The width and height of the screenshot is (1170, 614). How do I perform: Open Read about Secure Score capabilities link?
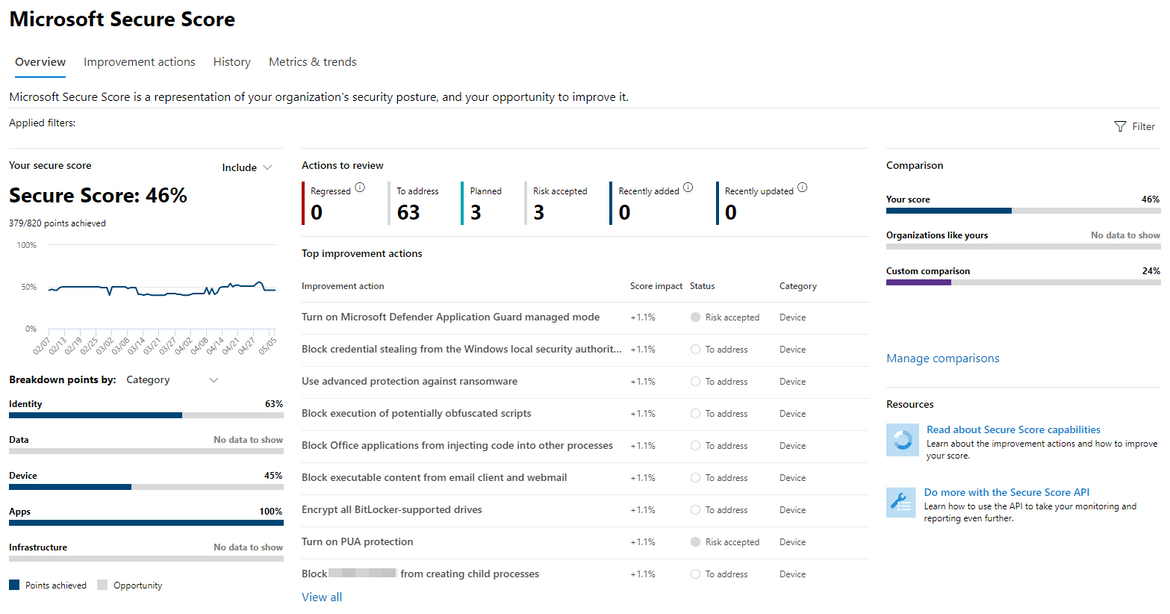pos(1013,430)
